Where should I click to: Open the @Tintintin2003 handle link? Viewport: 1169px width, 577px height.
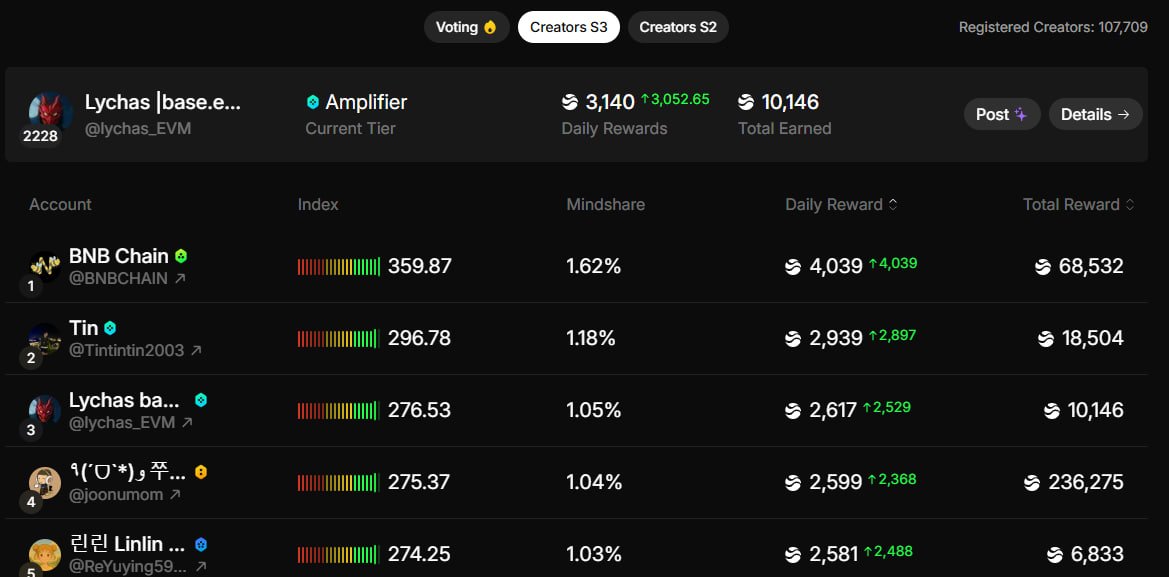coord(127,350)
